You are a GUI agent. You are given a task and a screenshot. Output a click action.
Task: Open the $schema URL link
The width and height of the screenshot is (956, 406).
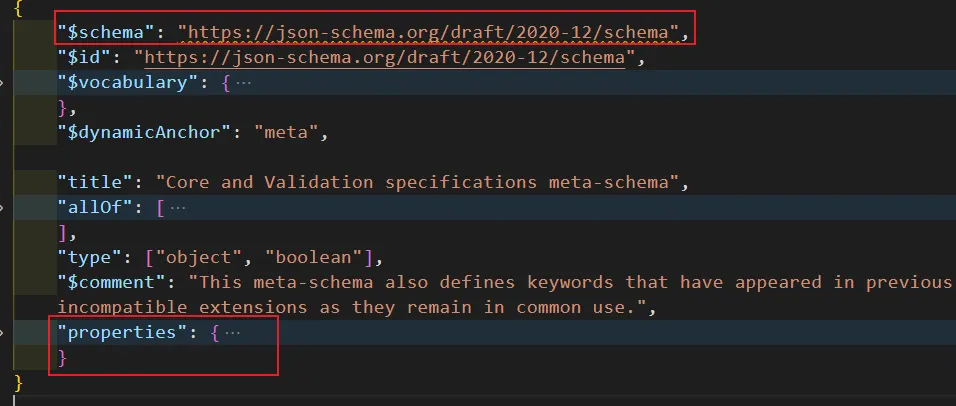[x=427, y=32]
